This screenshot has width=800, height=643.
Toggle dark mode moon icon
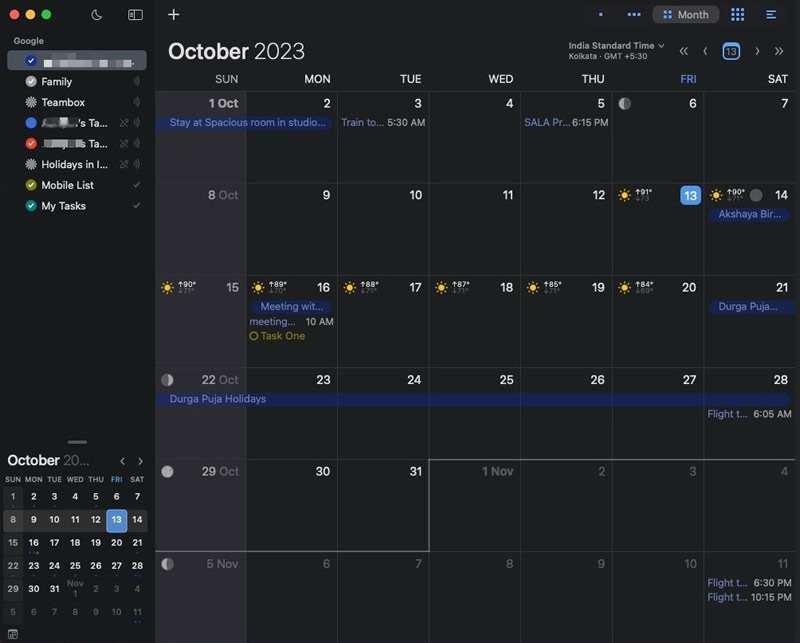[96, 15]
